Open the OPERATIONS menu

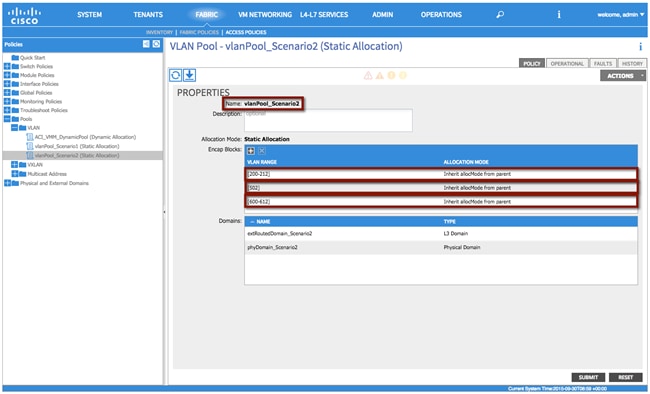click(x=441, y=15)
